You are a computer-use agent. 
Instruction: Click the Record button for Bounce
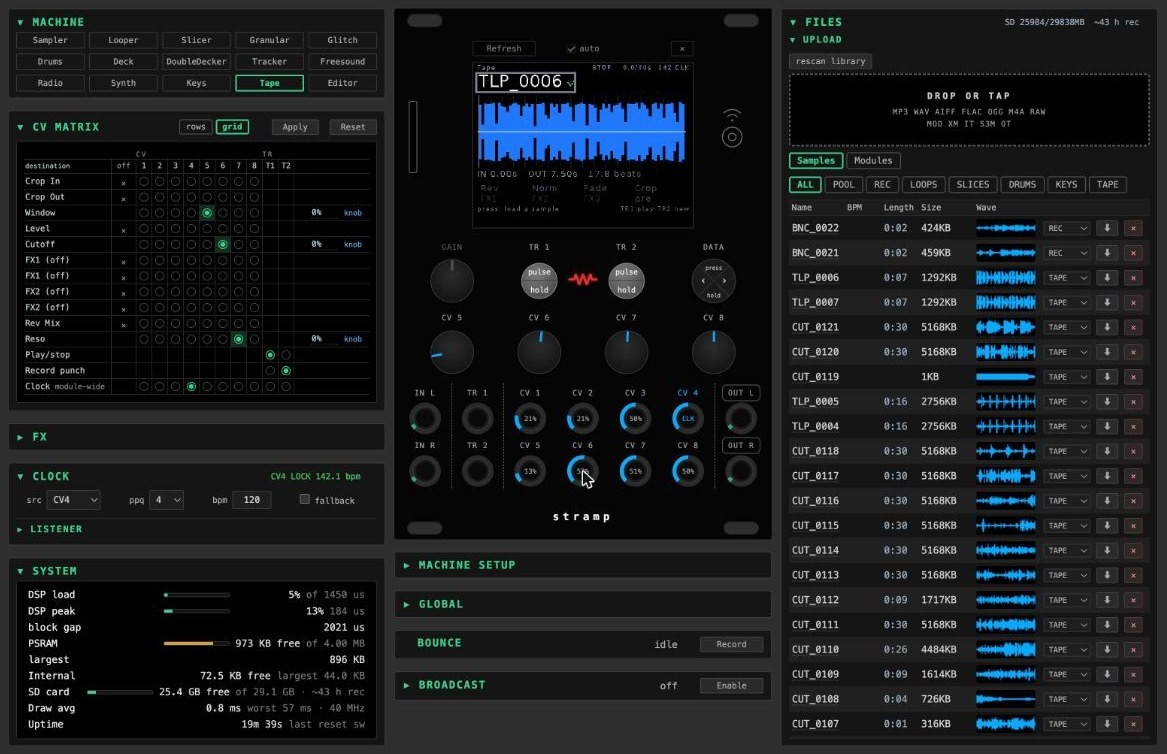click(731, 645)
